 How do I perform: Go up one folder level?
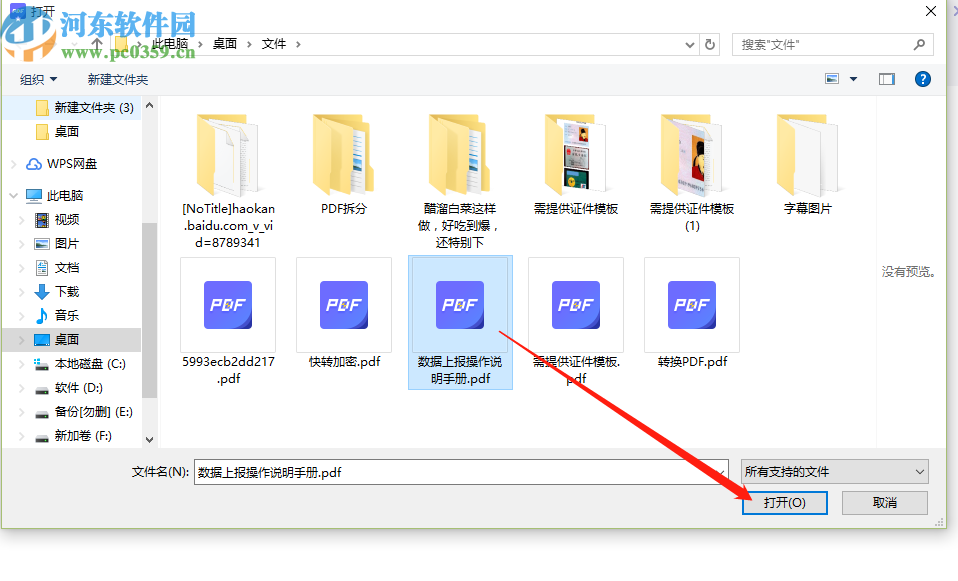pyautogui.click(x=97, y=44)
